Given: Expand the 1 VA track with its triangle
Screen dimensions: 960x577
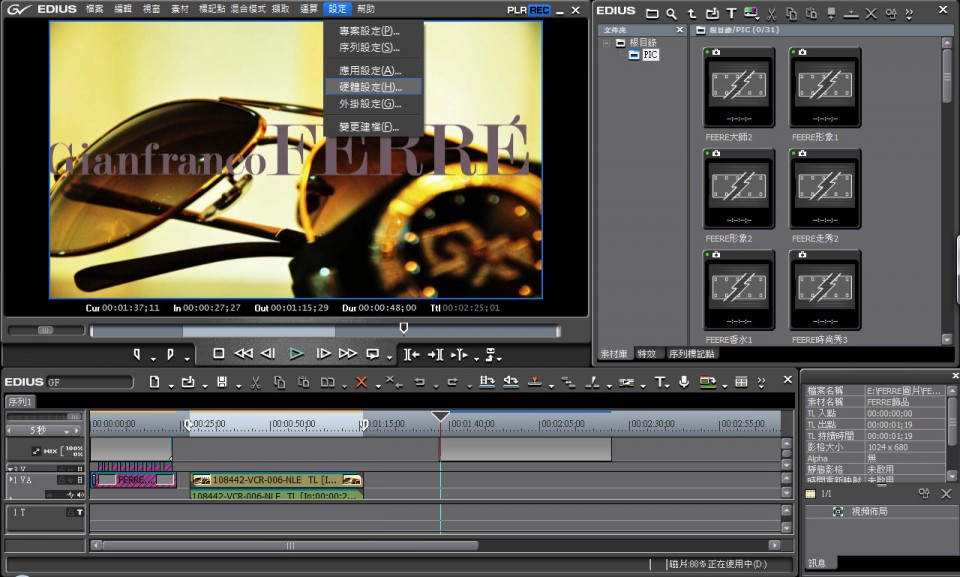Looking at the screenshot, I should point(12,480).
